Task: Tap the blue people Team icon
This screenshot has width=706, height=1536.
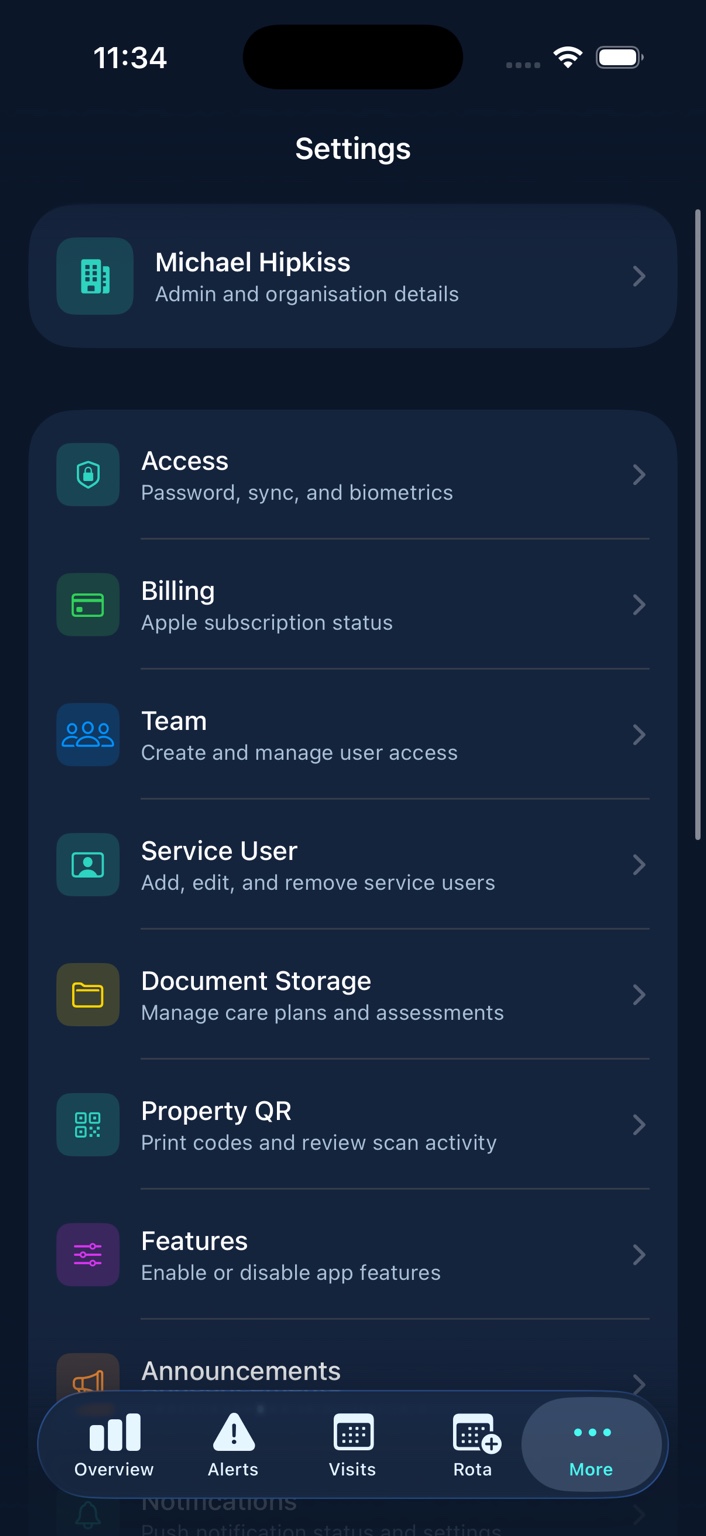Action: tap(88, 734)
